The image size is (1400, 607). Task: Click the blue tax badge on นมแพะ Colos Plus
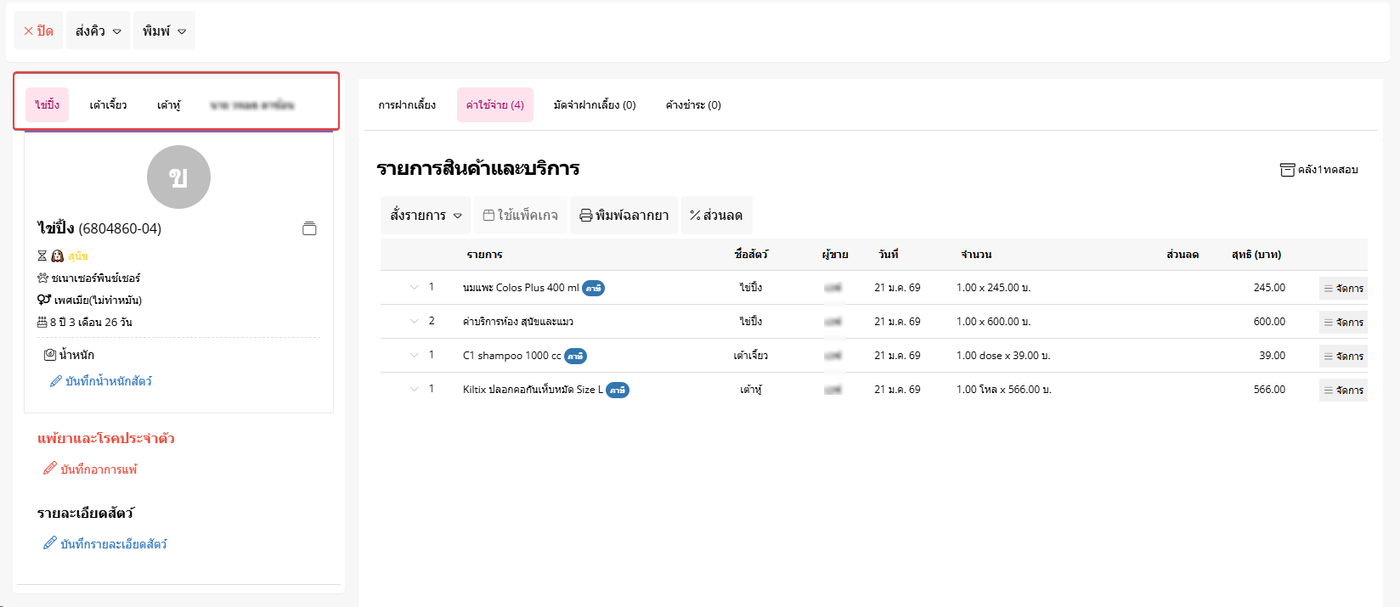[x=594, y=288]
